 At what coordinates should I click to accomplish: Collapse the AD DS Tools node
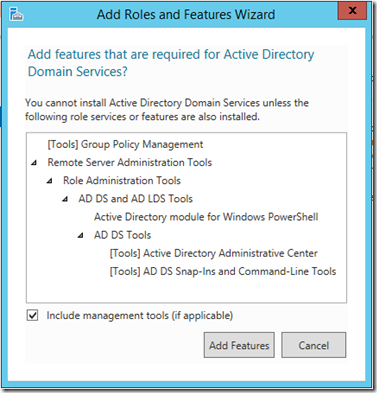(81, 235)
